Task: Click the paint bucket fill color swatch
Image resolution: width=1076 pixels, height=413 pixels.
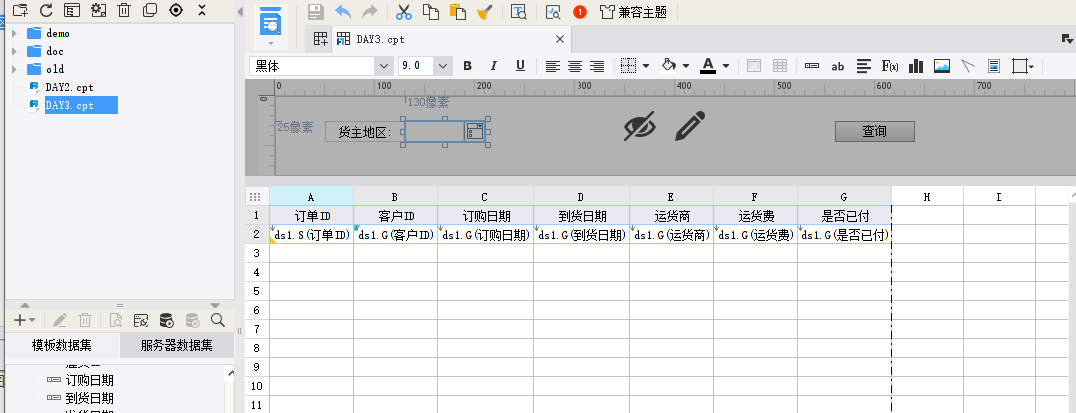Action: [x=668, y=66]
